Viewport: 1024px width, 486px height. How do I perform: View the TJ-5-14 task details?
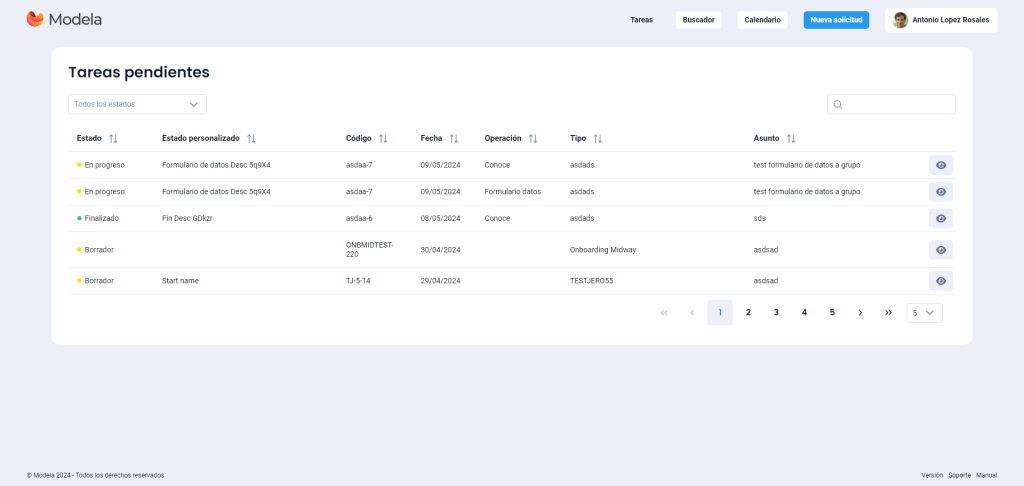[940, 281]
